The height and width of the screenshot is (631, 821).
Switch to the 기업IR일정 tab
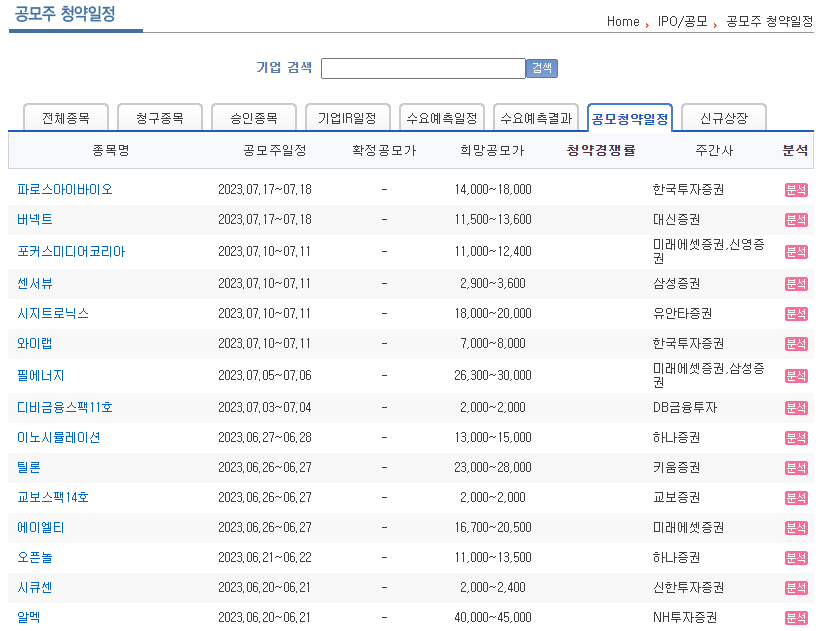(x=349, y=116)
